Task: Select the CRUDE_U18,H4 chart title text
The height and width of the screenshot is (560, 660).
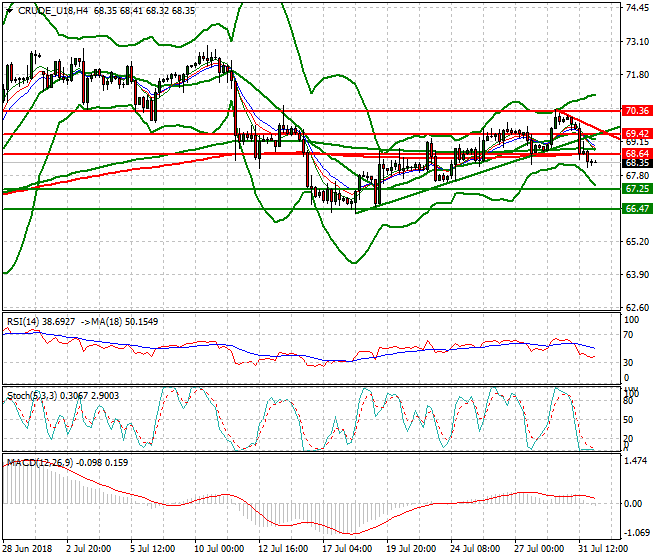Action: (x=53, y=11)
